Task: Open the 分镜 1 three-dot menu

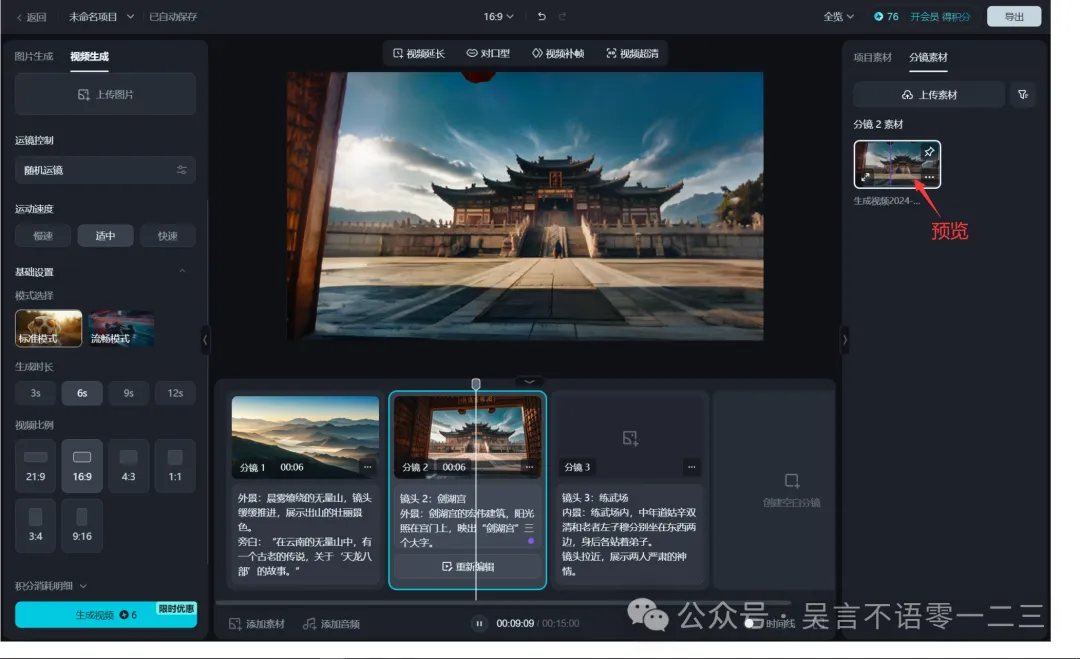Action: (x=367, y=467)
